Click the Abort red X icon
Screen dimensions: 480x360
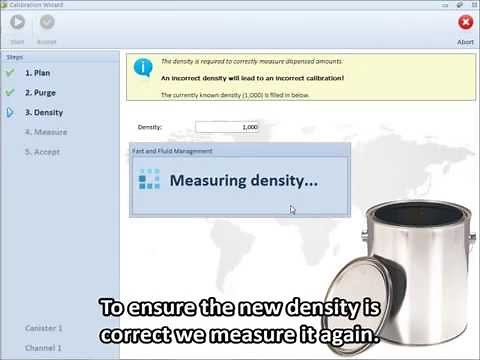[x=466, y=23]
